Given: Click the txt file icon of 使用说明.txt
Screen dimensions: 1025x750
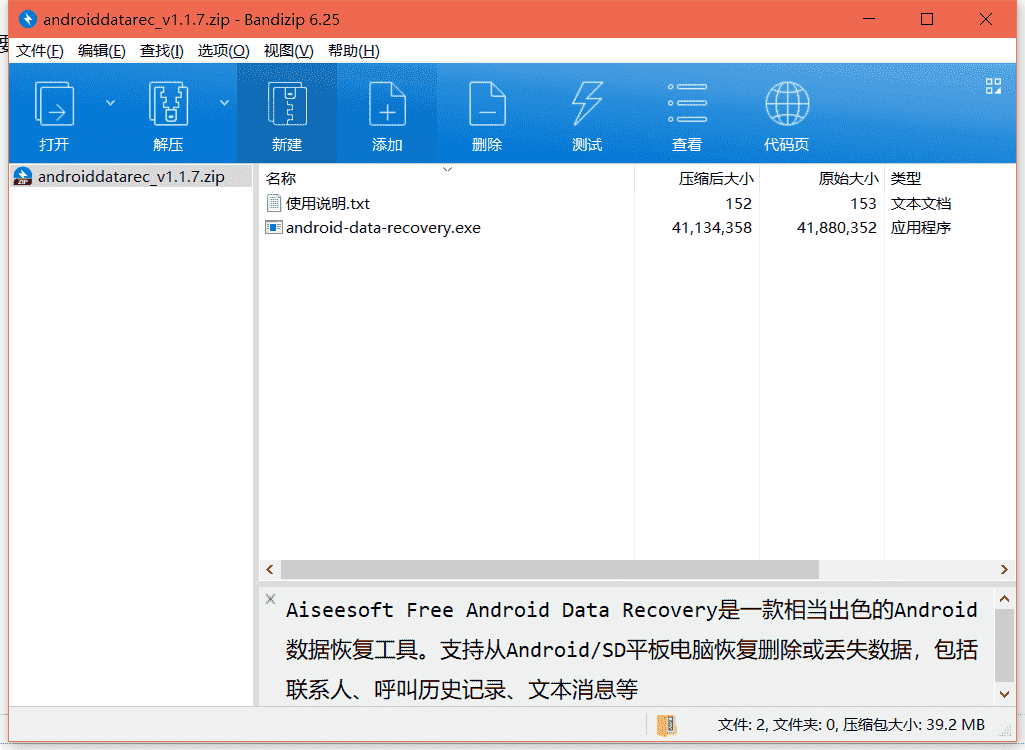Looking at the screenshot, I should [x=273, y=203].
